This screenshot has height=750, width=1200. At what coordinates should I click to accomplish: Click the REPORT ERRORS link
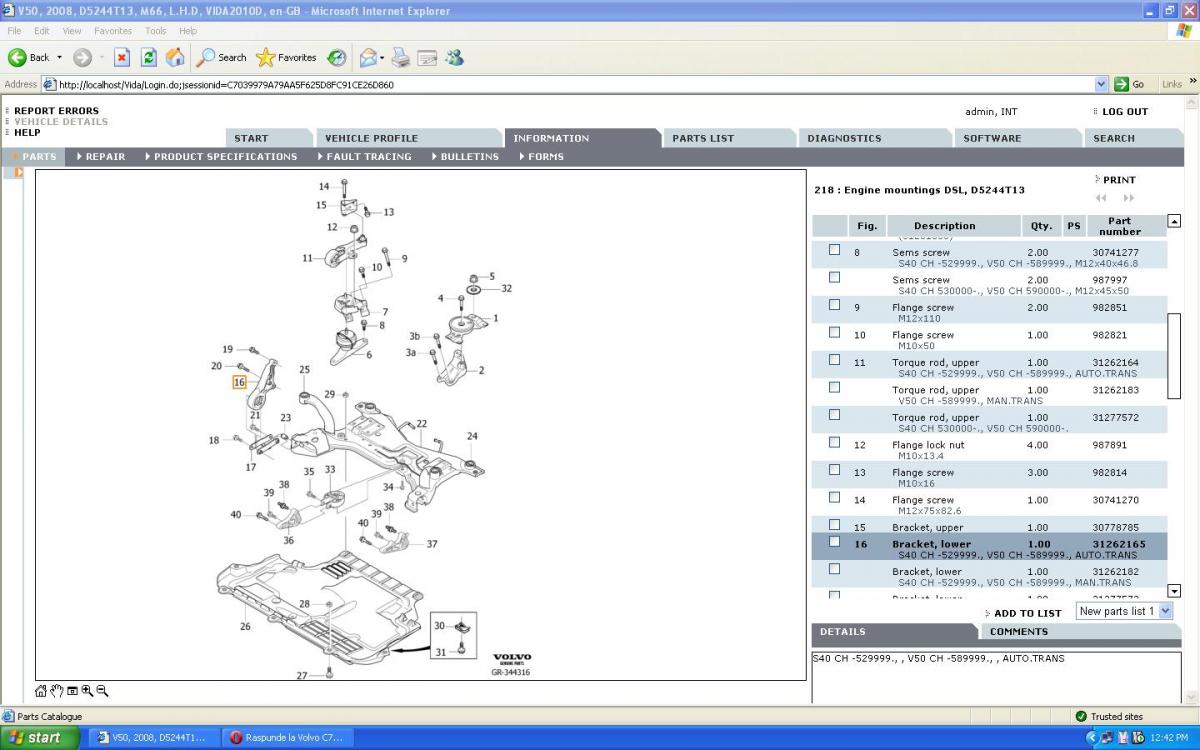56,111
